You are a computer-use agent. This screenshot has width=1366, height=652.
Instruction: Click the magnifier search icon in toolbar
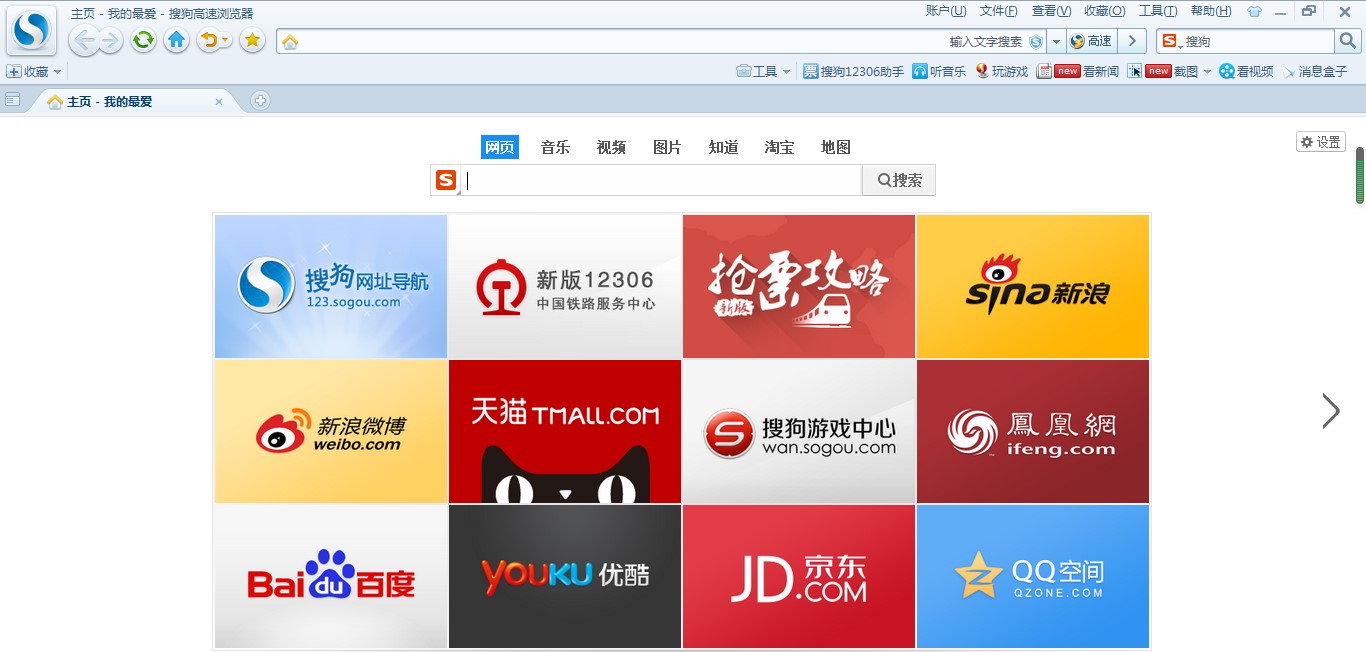pyautogui.click(x=1347, y=41)
